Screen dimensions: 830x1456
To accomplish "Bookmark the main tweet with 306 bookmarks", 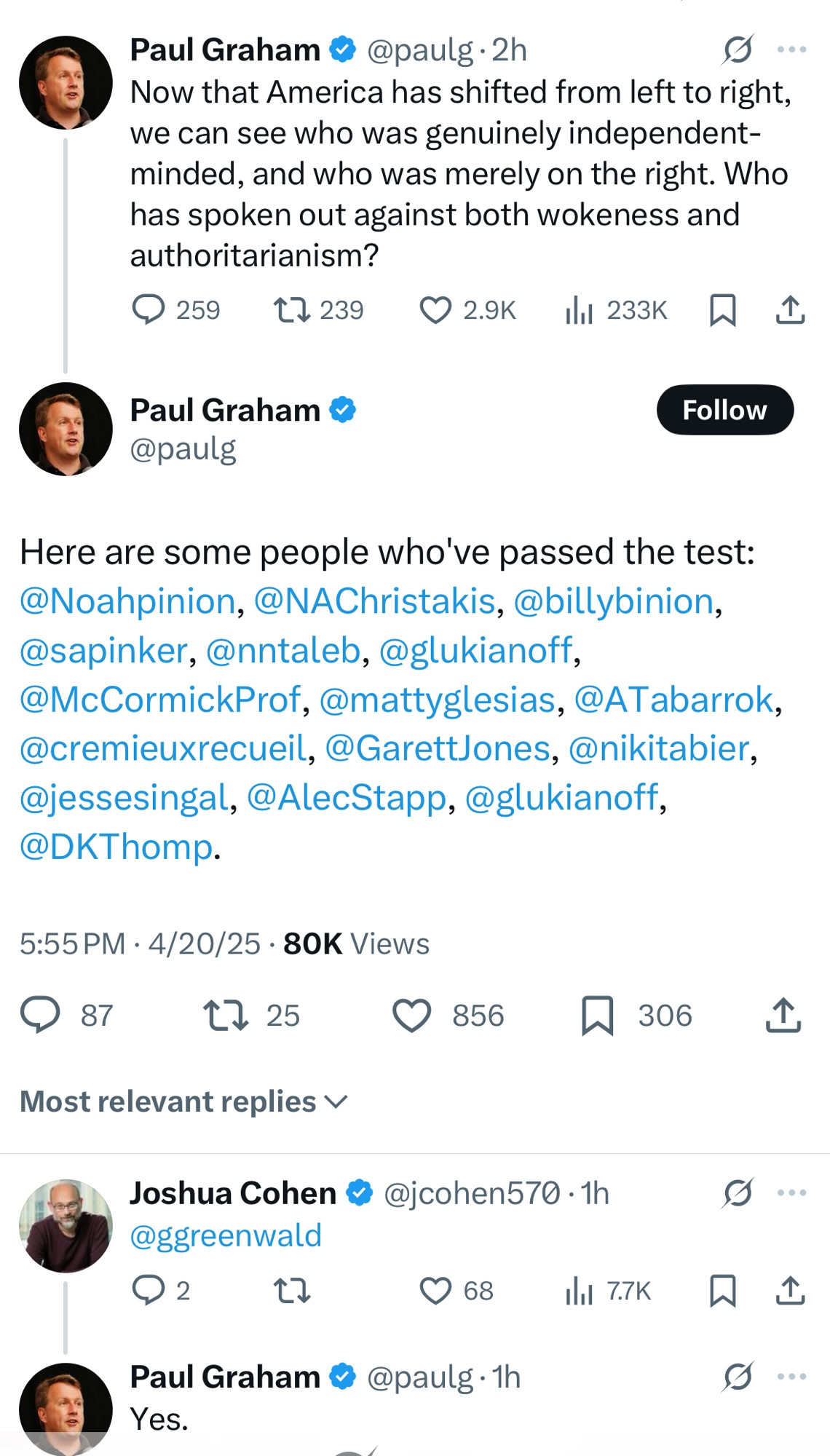I will coord(598,1016).
